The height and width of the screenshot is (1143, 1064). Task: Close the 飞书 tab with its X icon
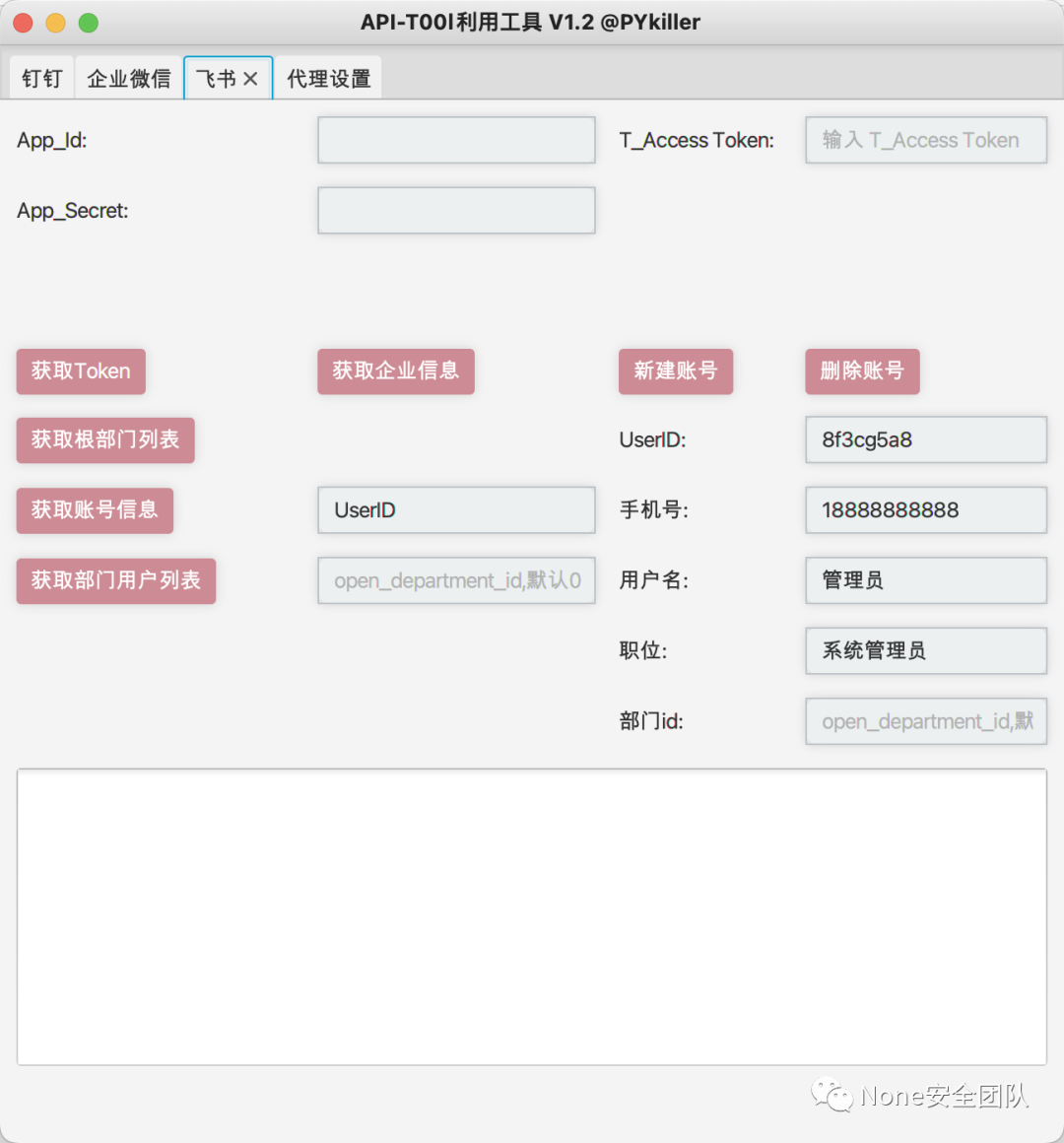(250, 79)
